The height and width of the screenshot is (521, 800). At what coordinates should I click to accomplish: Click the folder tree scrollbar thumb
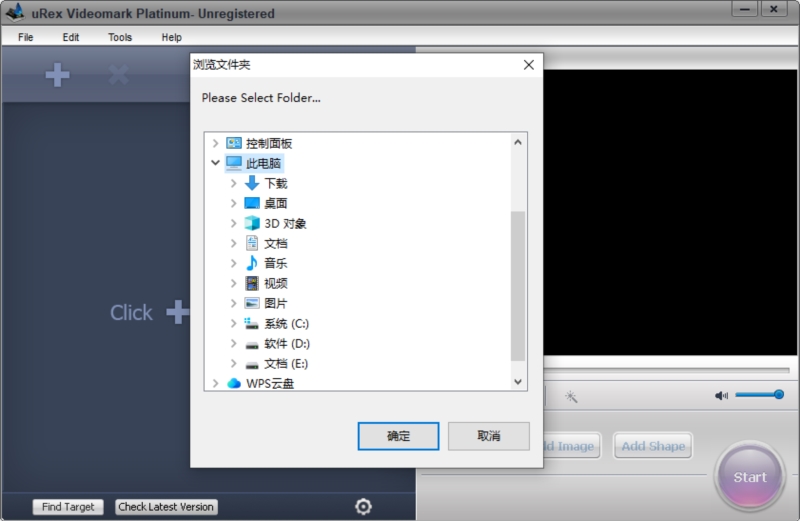(x=518, y=286)
